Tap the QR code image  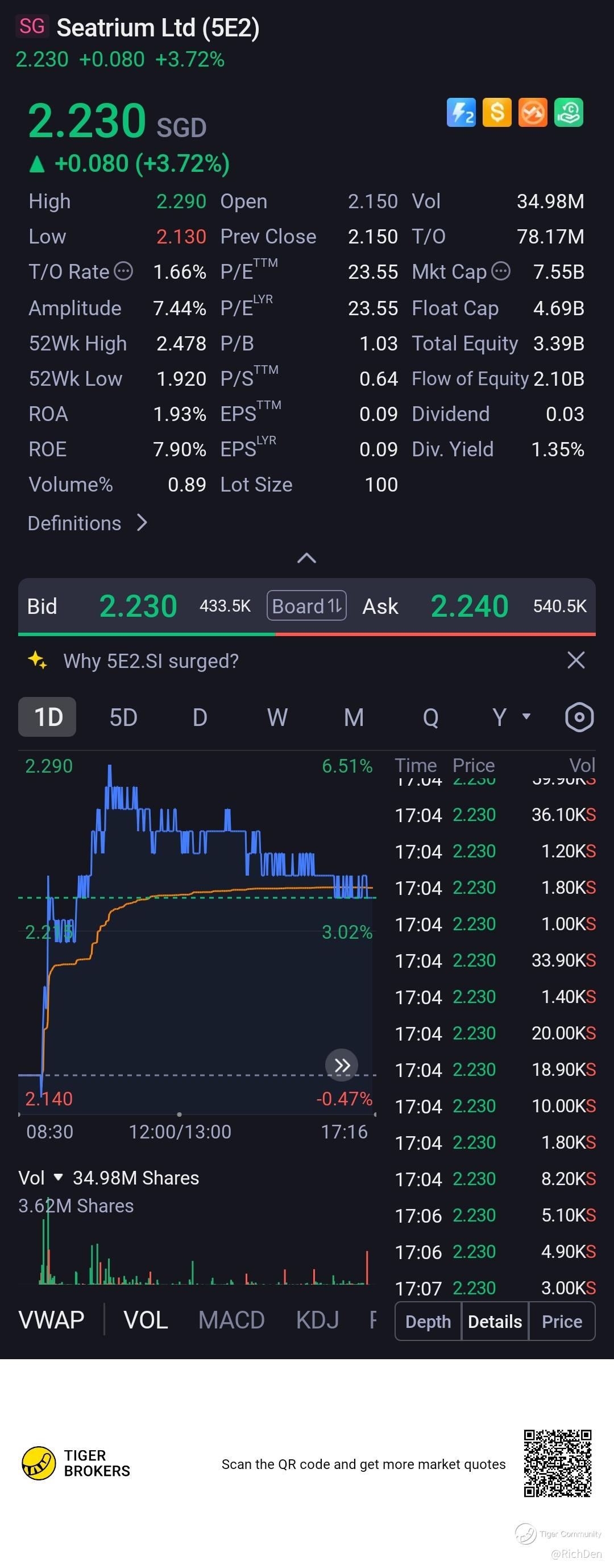pyautogui.click(x=558, y=1463)
